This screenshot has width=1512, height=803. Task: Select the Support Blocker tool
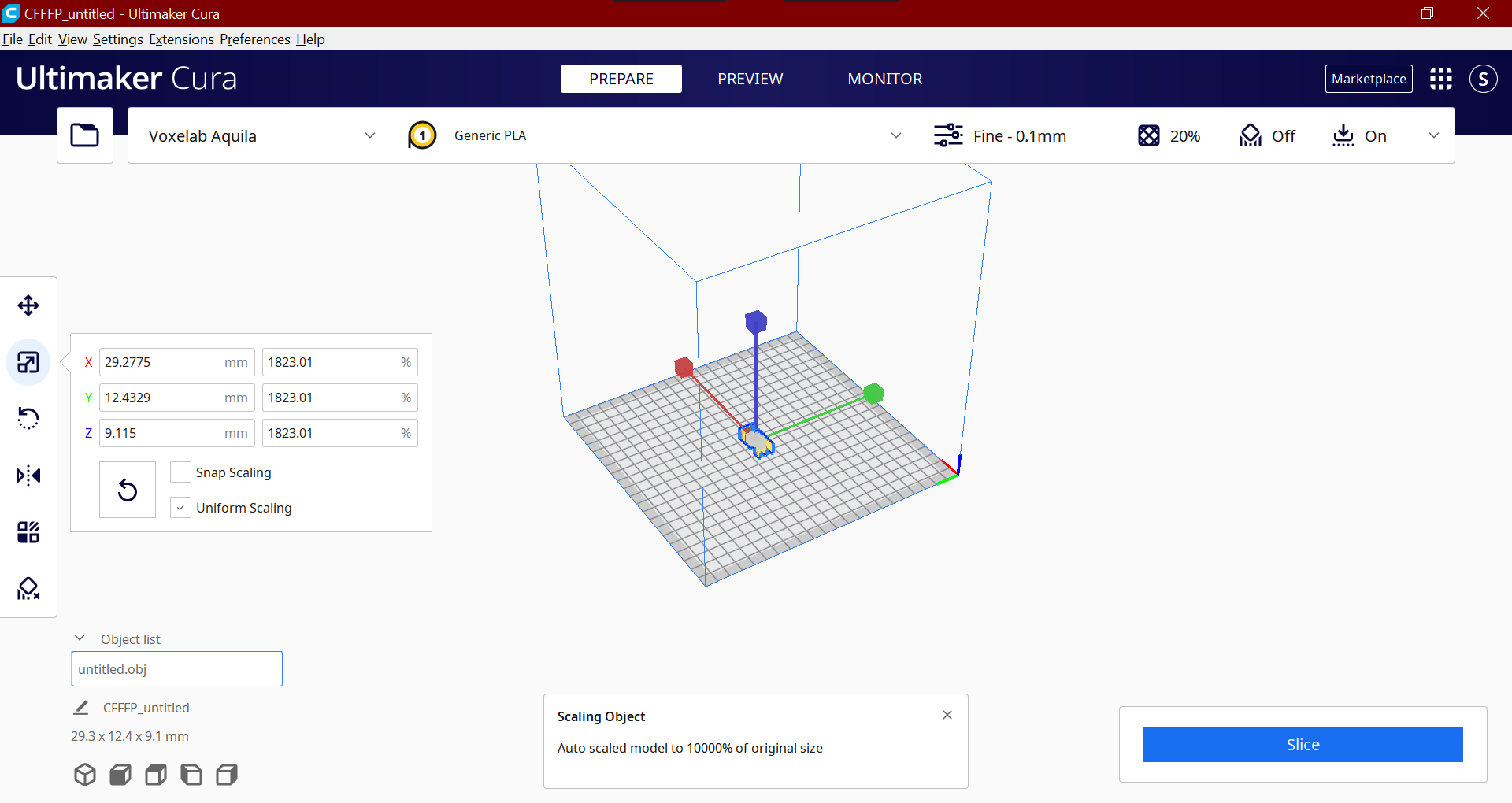pyautogui.click(x=28, y=589)
